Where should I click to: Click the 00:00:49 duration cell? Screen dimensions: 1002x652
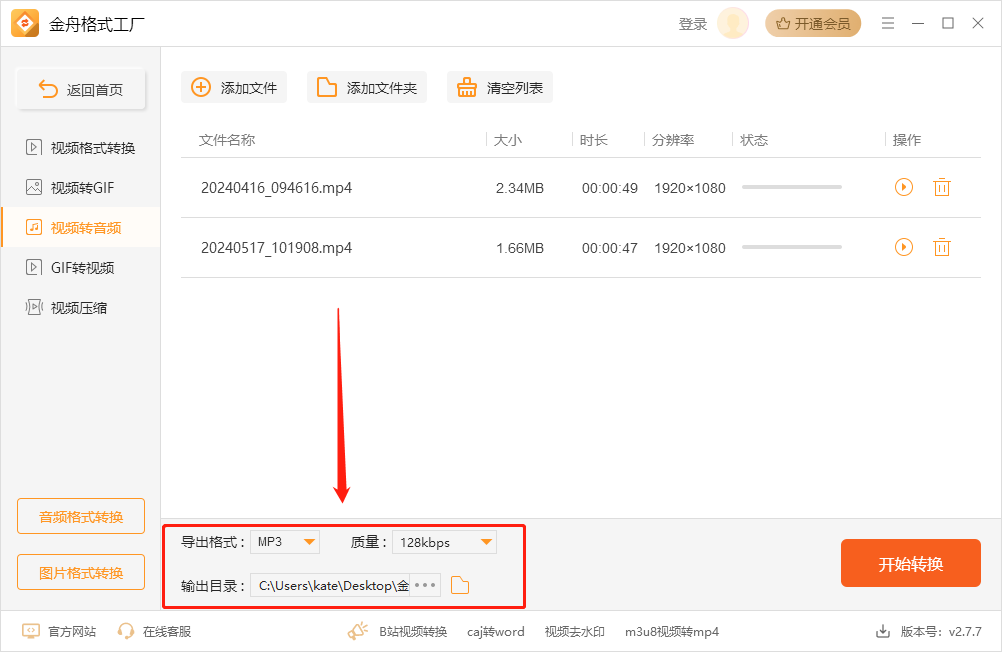tap(610, 188)
